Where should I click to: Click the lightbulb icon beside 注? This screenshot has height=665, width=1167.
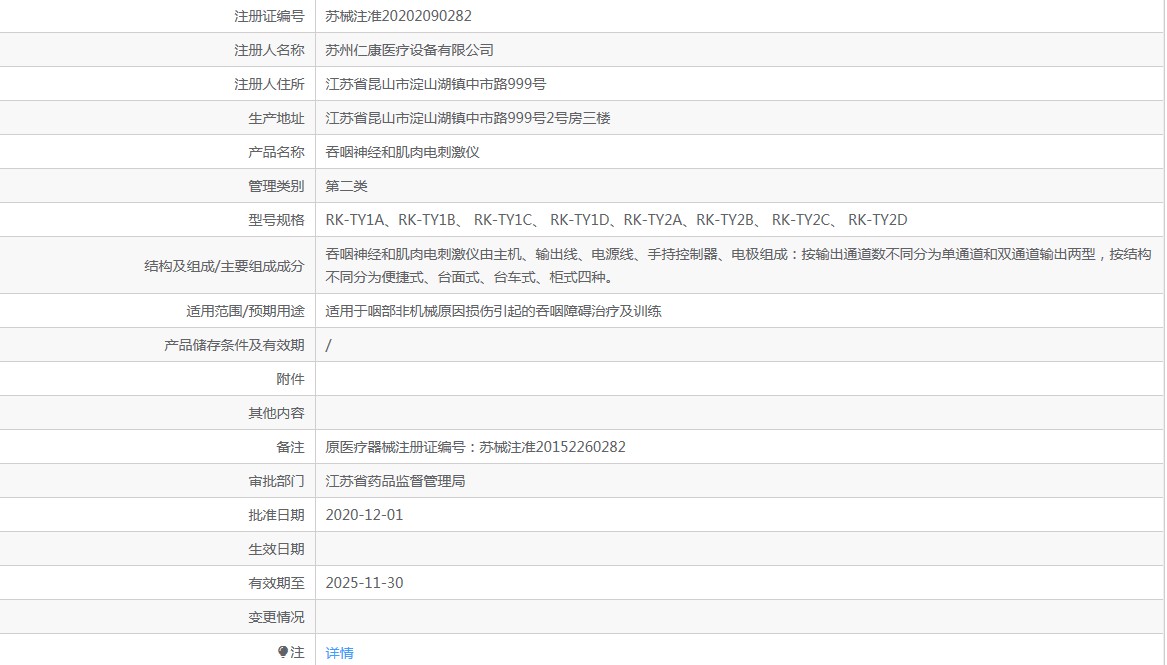[283, 652]
